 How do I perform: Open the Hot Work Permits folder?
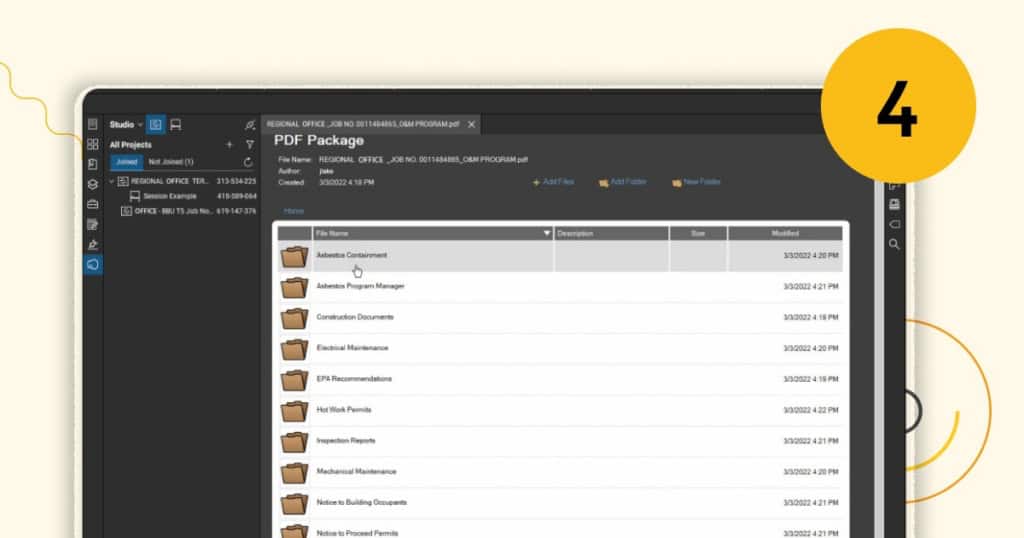click(x=337, y=410)
